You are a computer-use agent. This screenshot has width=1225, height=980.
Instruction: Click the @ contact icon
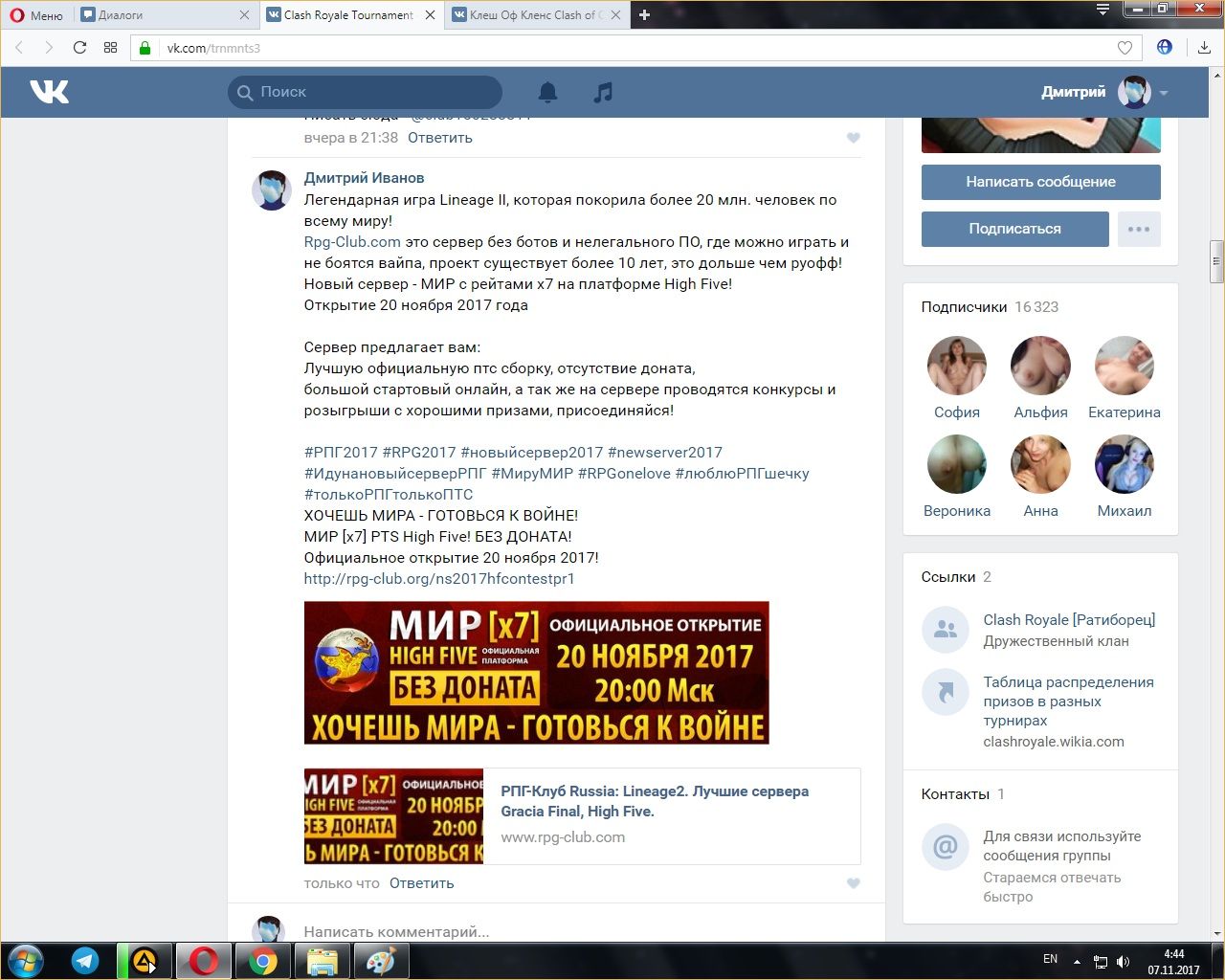pos(946,846)
